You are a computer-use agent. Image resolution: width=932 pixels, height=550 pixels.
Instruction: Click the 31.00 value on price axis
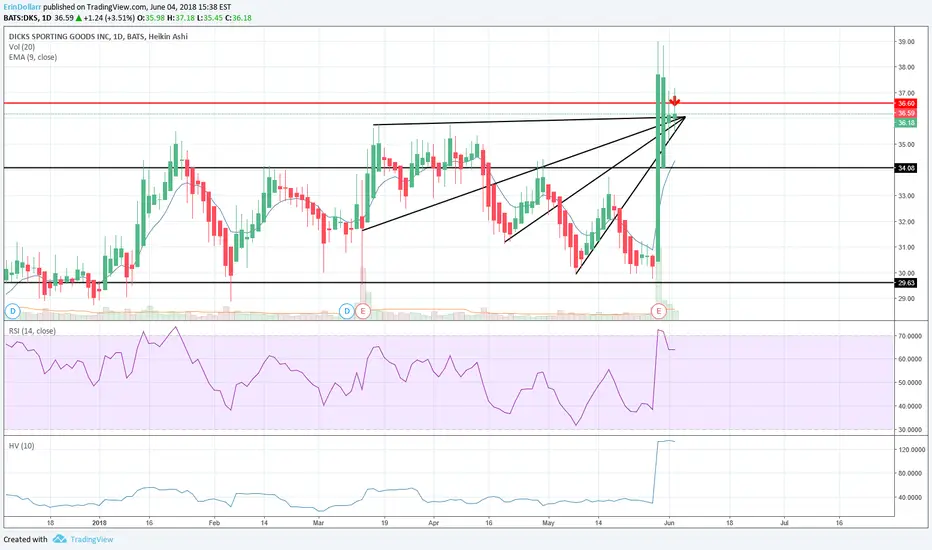(906, 247)
